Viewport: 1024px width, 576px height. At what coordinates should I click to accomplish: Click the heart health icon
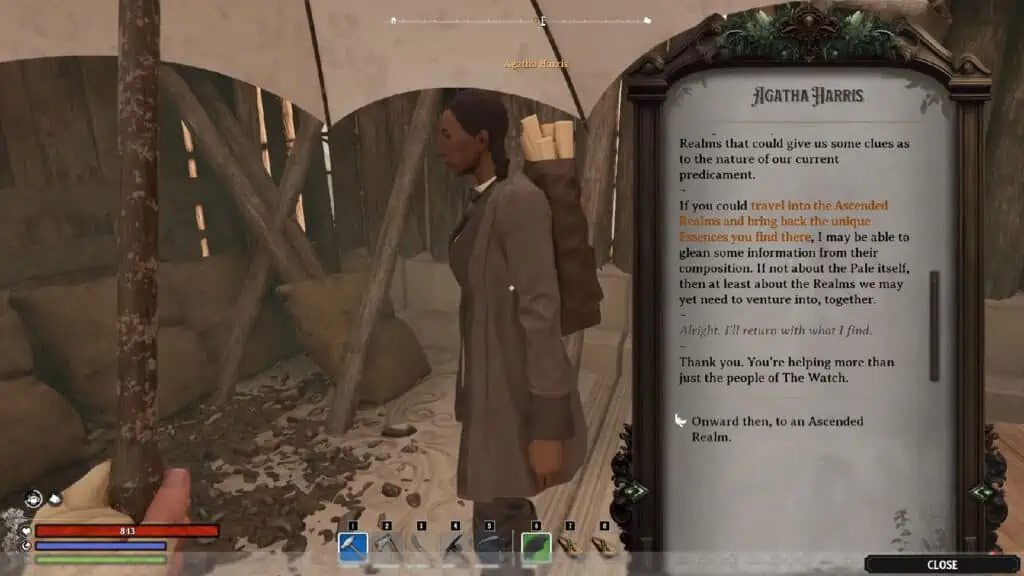click(26, 531)
